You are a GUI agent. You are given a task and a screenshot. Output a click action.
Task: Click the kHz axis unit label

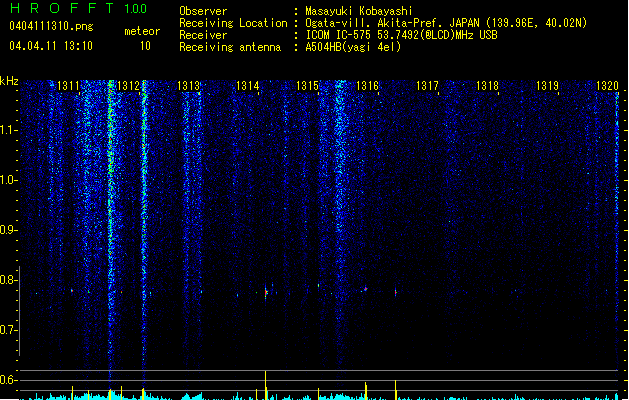pos(9,81)
